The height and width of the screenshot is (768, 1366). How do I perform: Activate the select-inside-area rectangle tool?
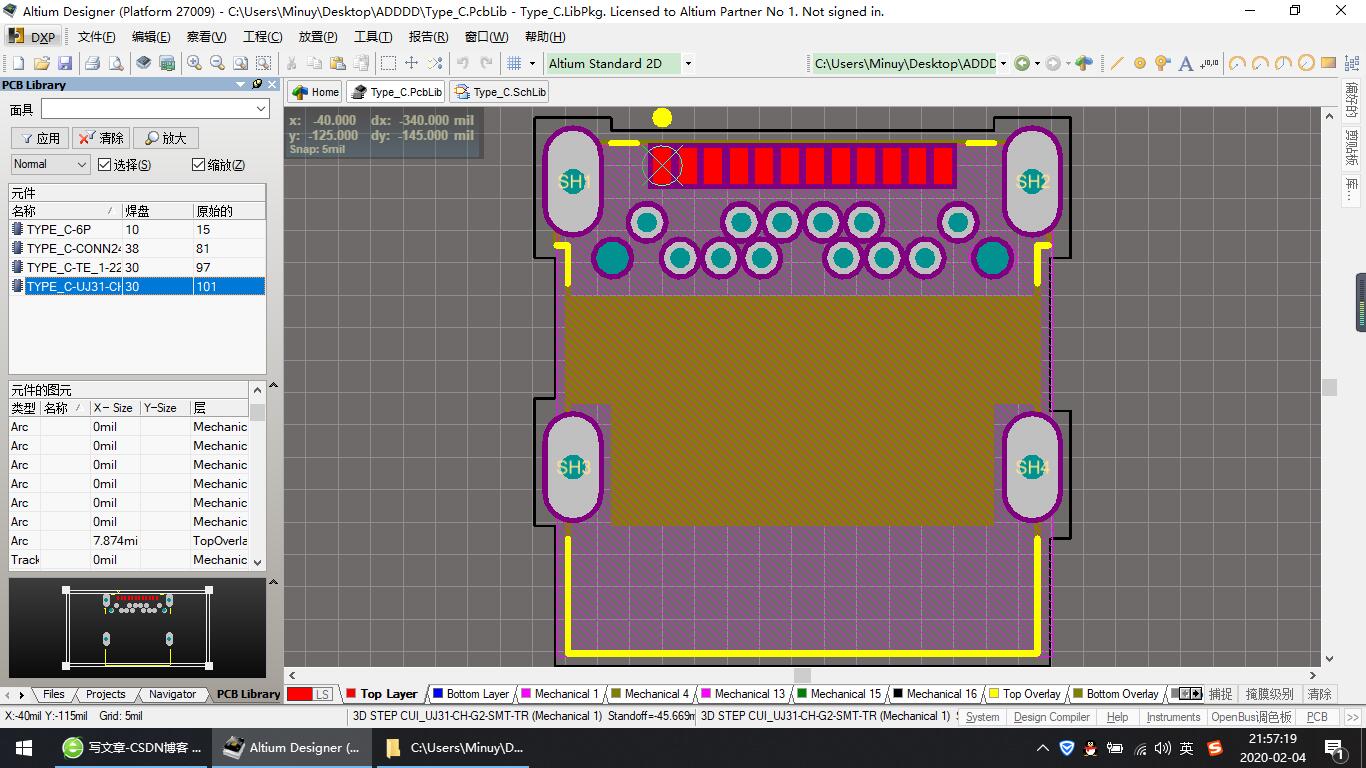click(389, 63)
